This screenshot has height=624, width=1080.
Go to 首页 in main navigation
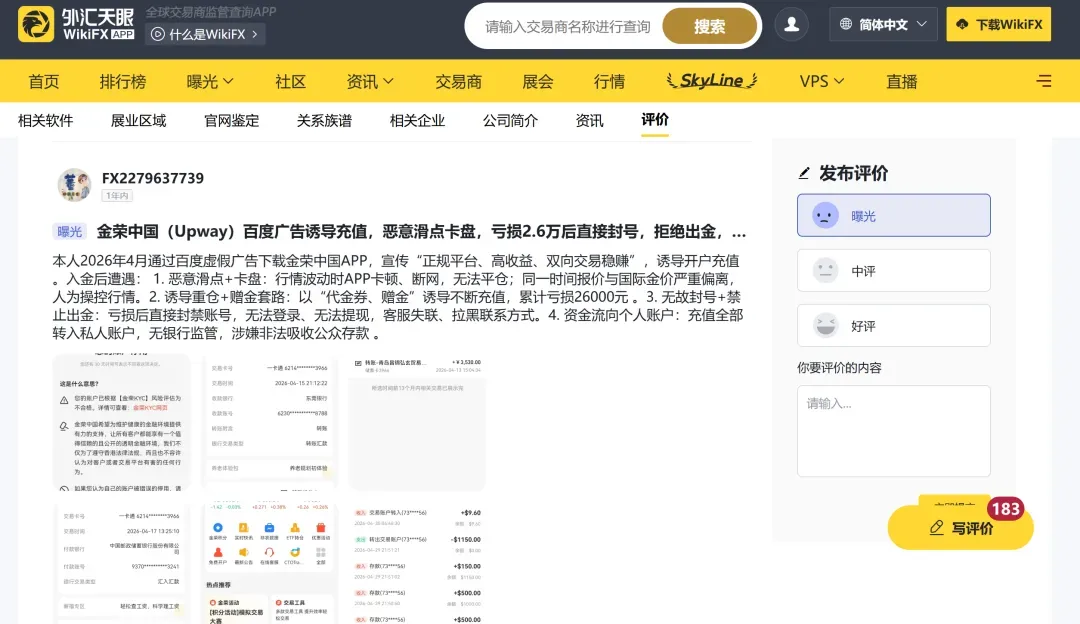click(43, 81)
